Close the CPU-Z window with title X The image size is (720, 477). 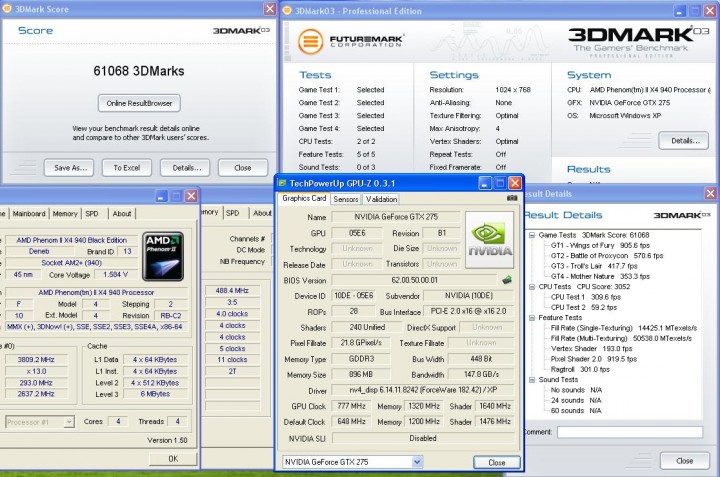click(x=191, y=196)
